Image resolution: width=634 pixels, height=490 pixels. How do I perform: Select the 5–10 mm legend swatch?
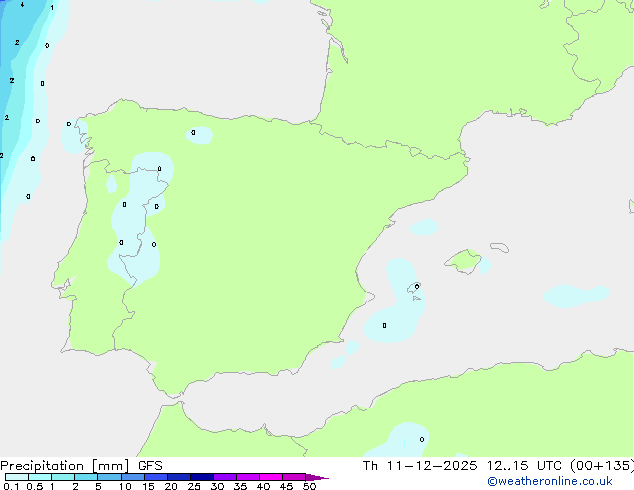[x=109, y=477]
